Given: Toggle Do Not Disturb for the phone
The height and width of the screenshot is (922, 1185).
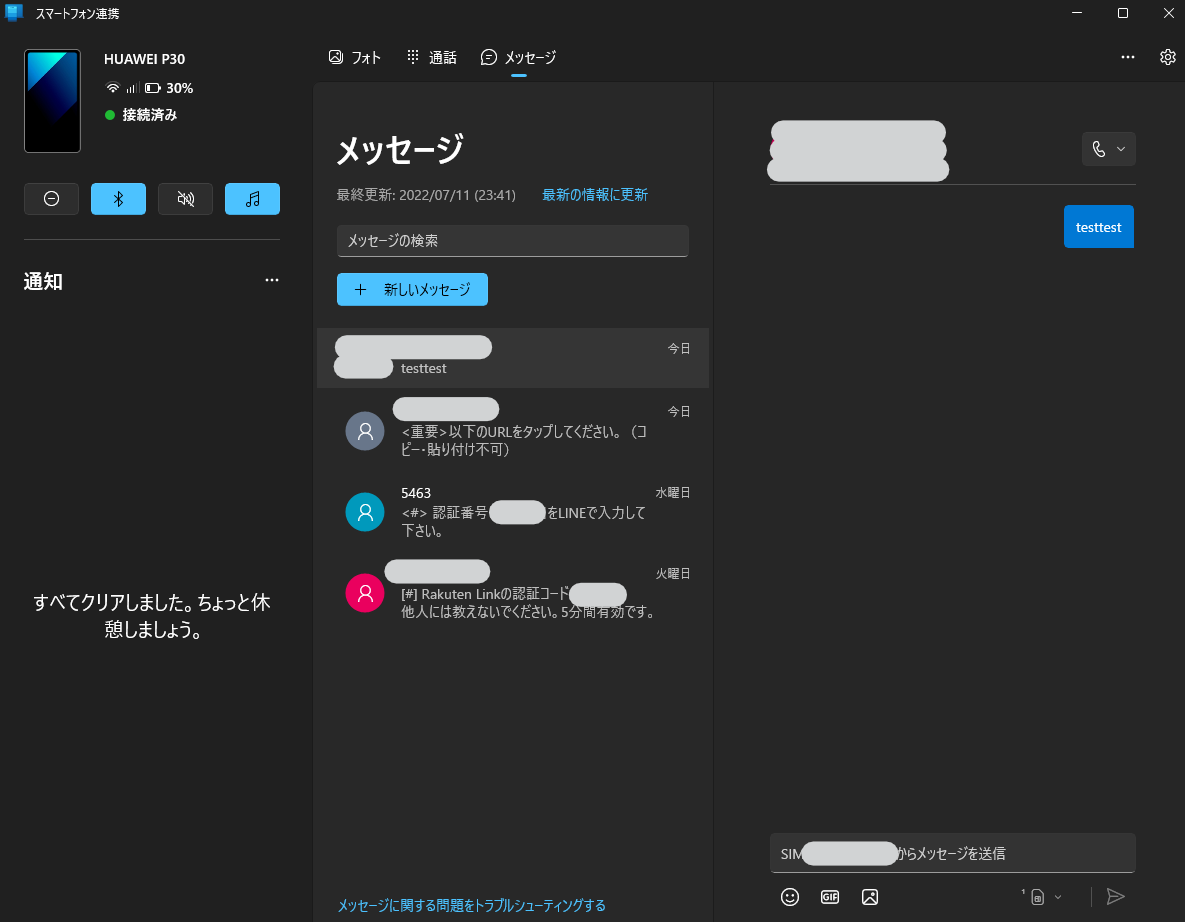Looking at the screenshot, I should [51, 198].
